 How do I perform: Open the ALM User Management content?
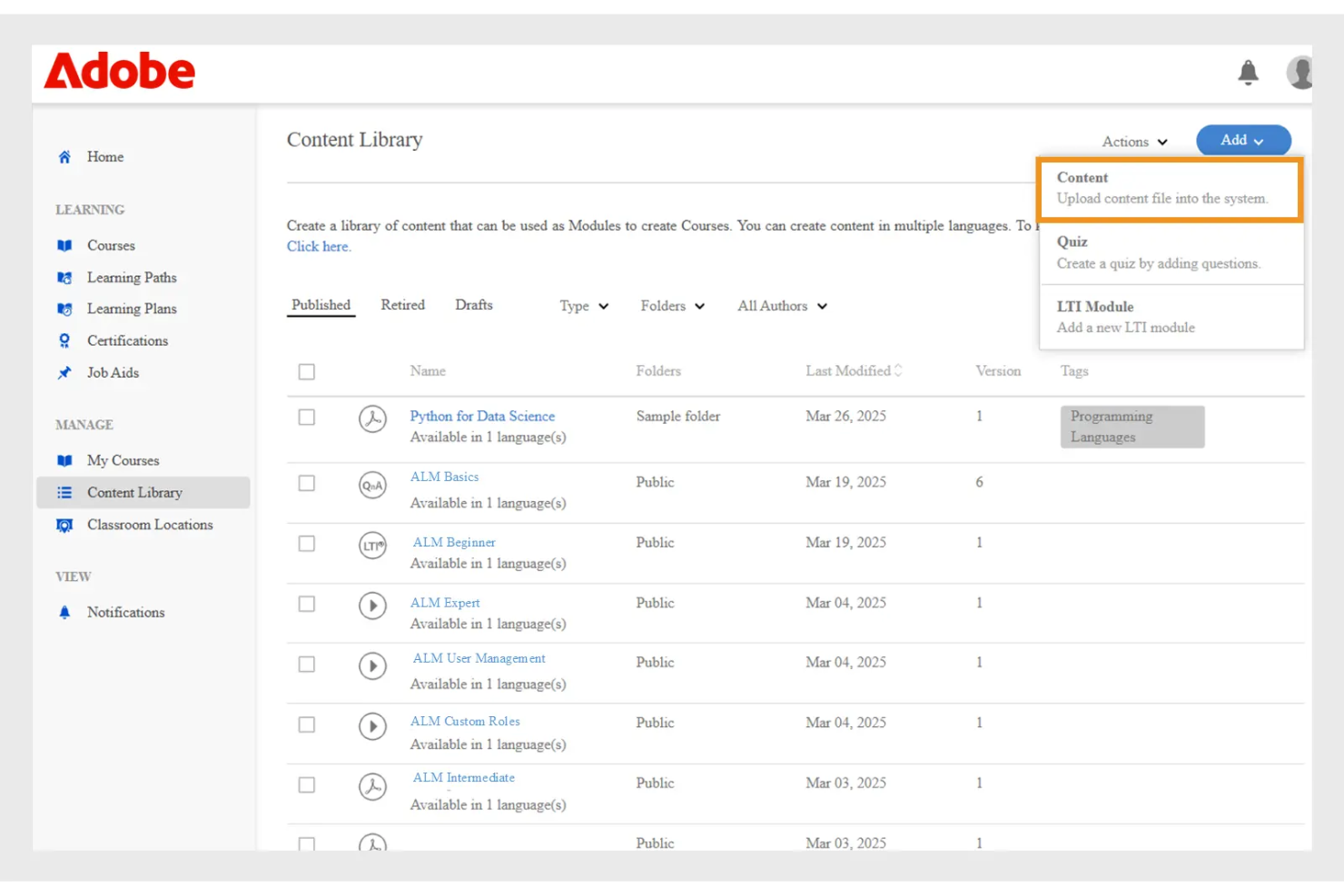tap(479, 658)
